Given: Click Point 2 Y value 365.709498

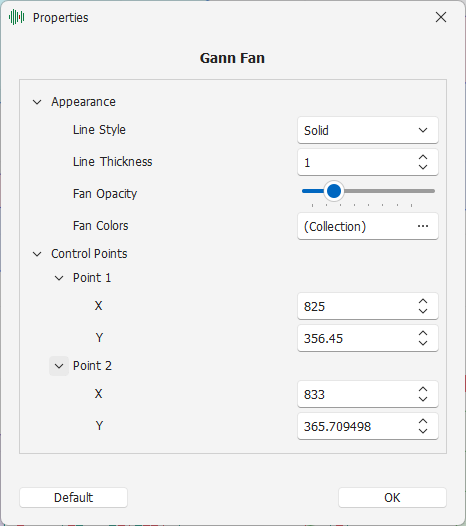Looking at the screenshot, I should [x=338, y=427].
